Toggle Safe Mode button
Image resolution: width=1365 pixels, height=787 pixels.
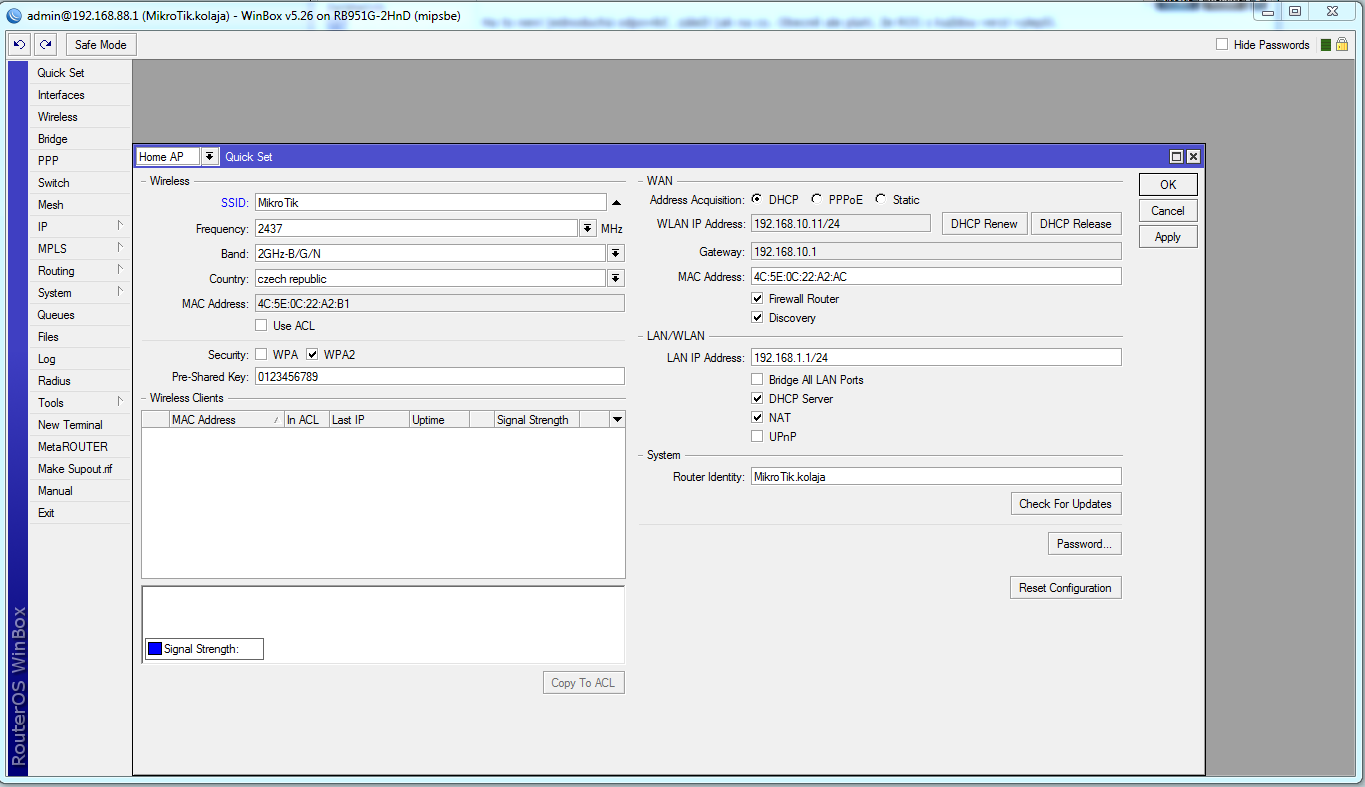101,45
